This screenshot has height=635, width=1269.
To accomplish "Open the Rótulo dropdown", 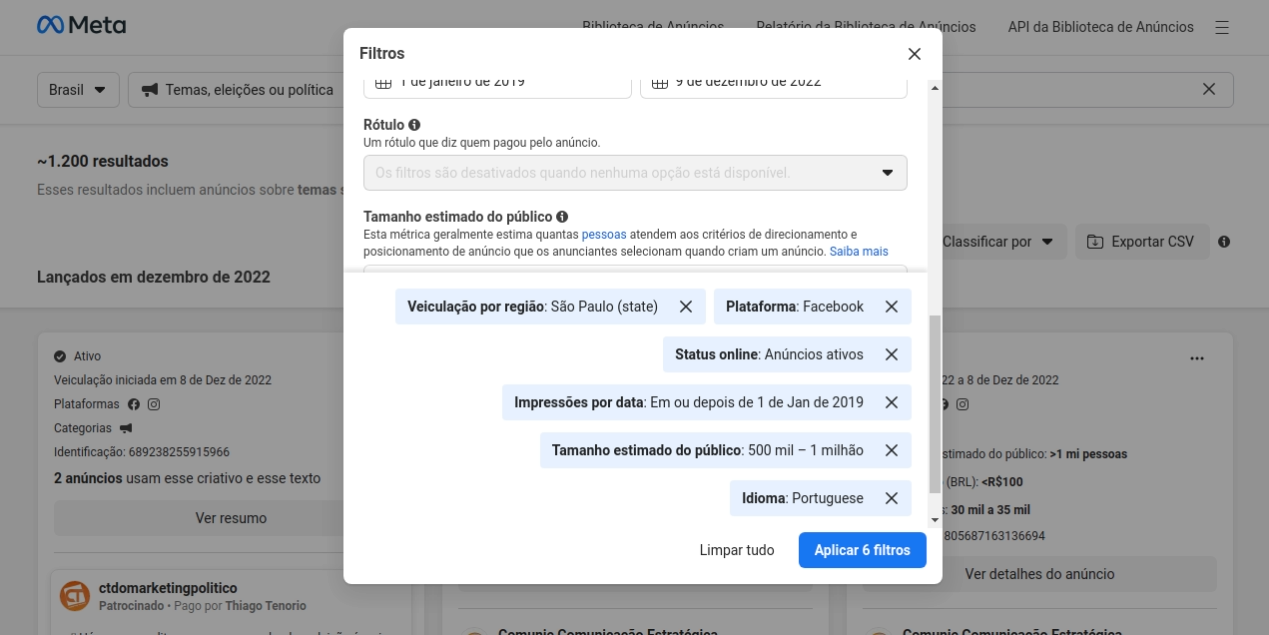I will 635,173.
